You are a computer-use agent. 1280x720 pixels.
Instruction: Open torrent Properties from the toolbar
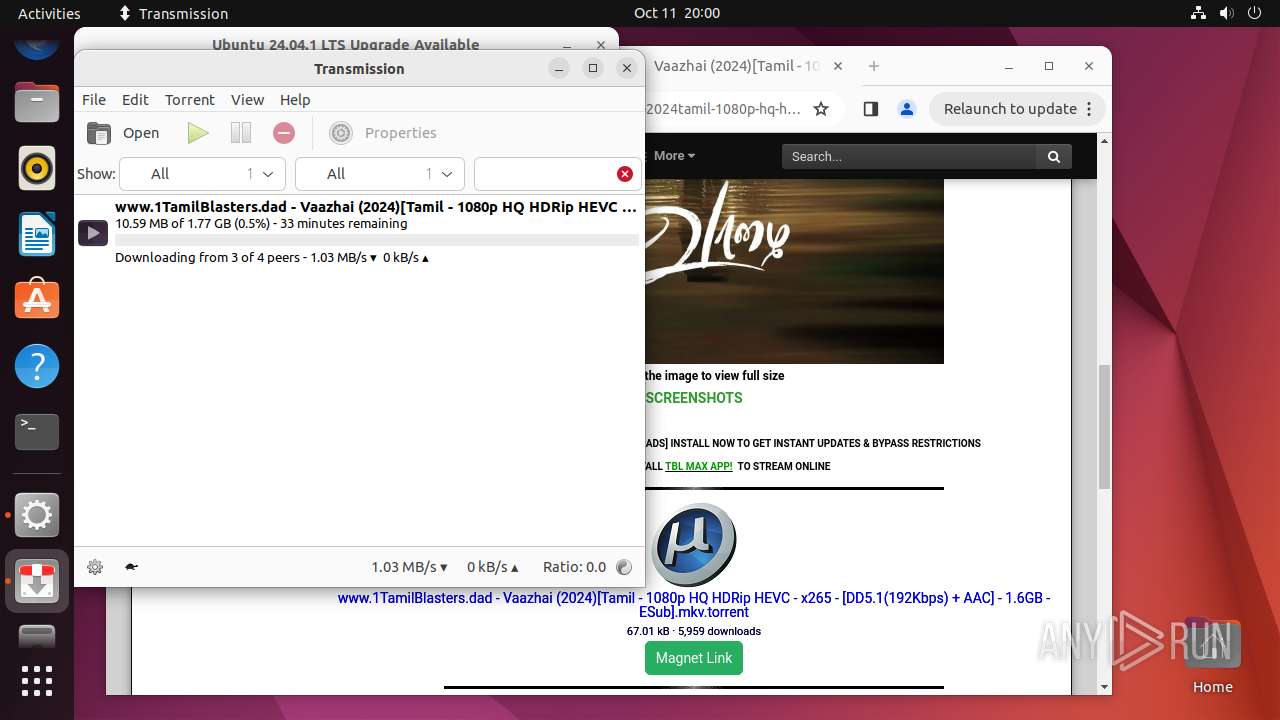coord(383,133)
